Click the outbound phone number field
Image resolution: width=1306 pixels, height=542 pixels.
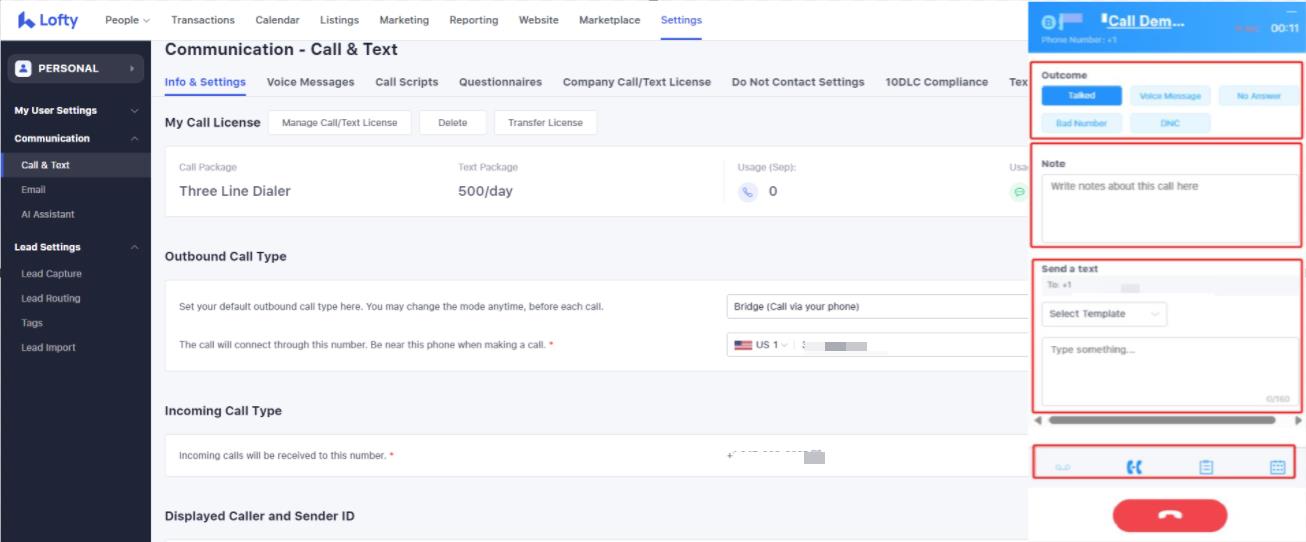pos(913,345)
